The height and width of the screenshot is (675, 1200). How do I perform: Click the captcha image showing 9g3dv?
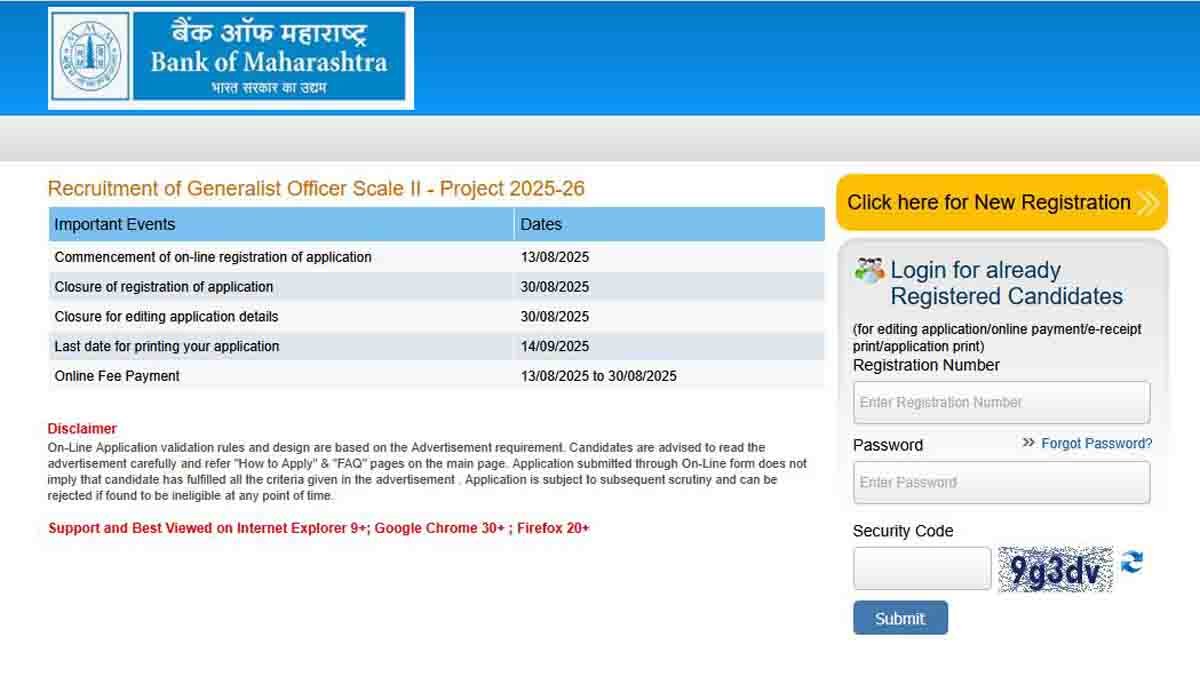[x=1055, y=569]
